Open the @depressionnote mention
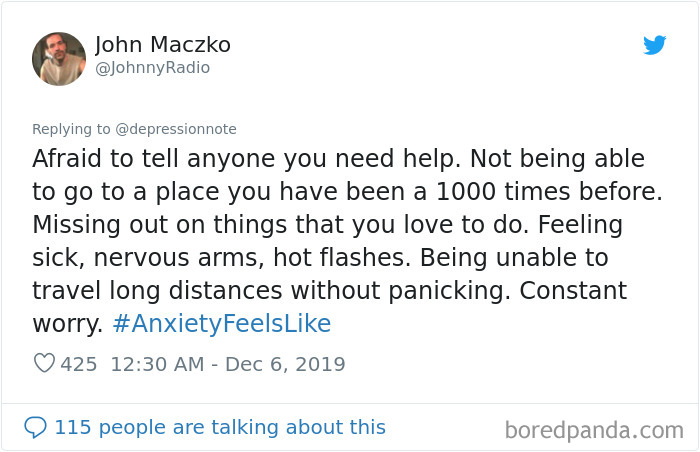 (x=173, y=129)
